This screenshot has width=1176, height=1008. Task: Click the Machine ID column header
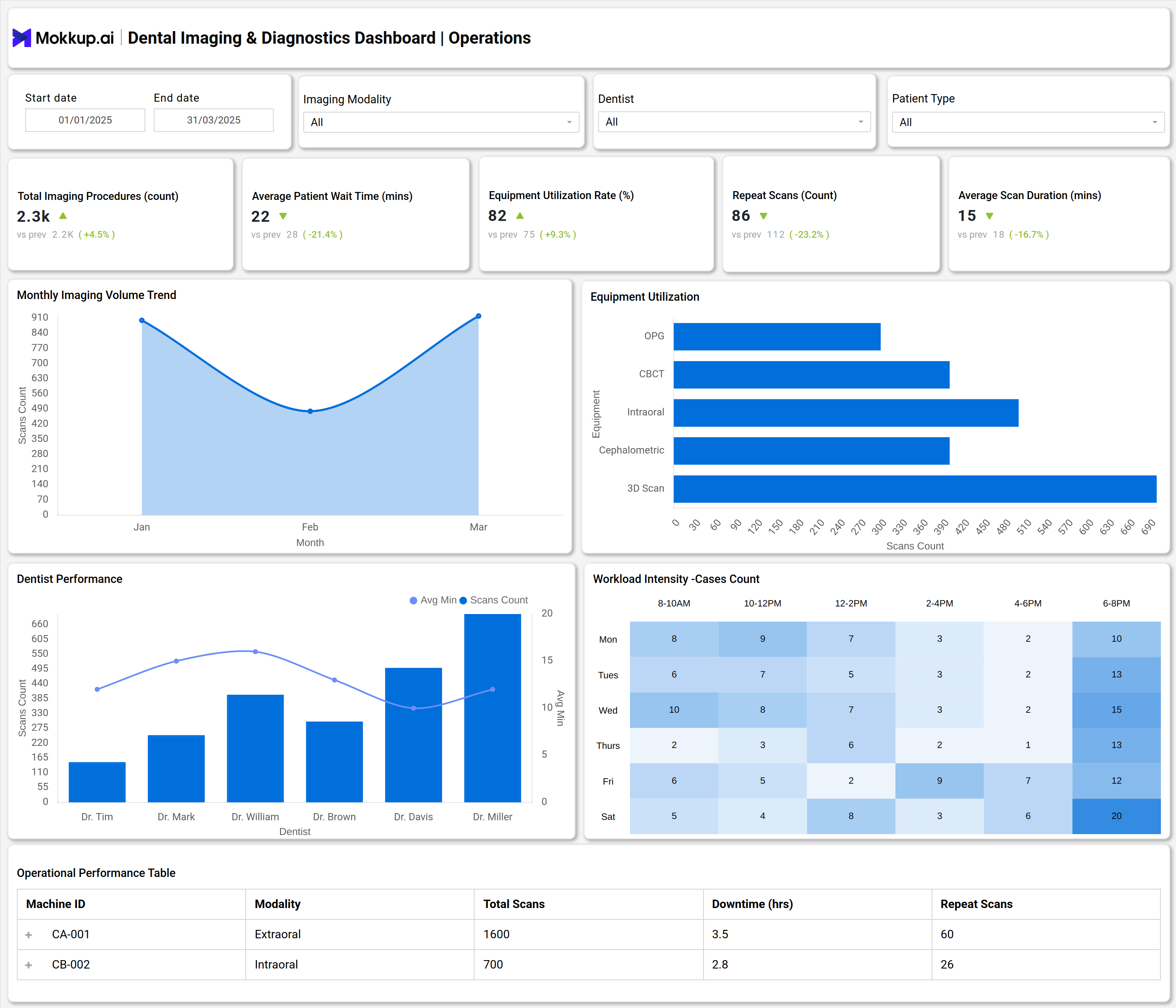131,904
